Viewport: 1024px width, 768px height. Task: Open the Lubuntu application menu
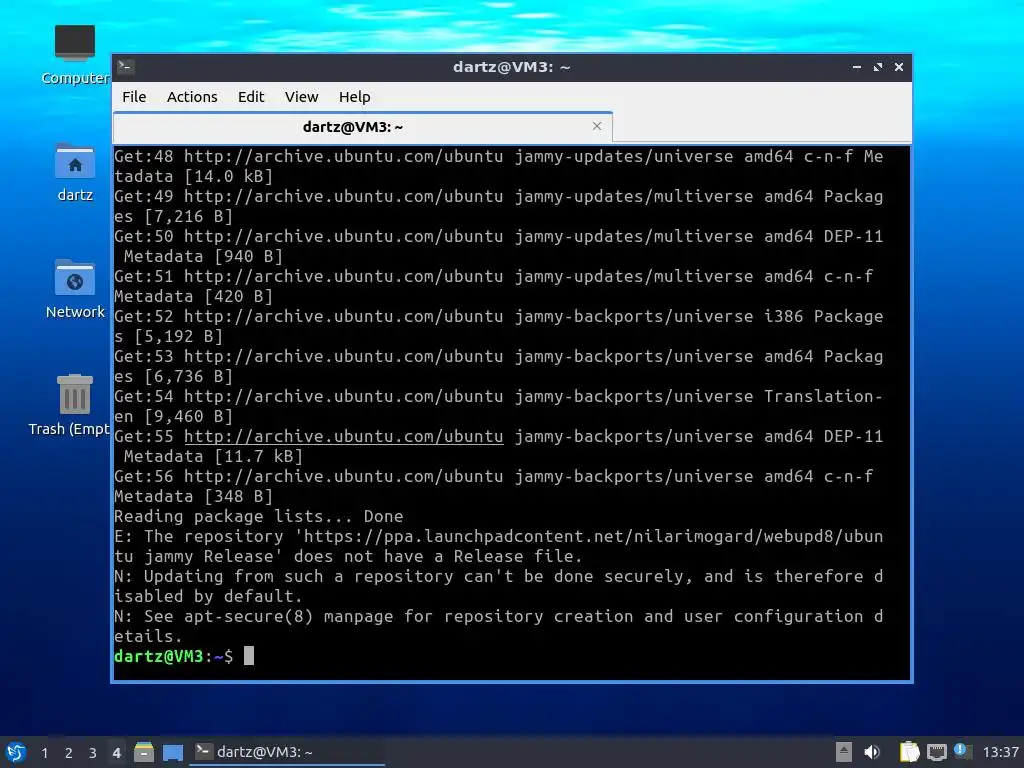(16, 752)
